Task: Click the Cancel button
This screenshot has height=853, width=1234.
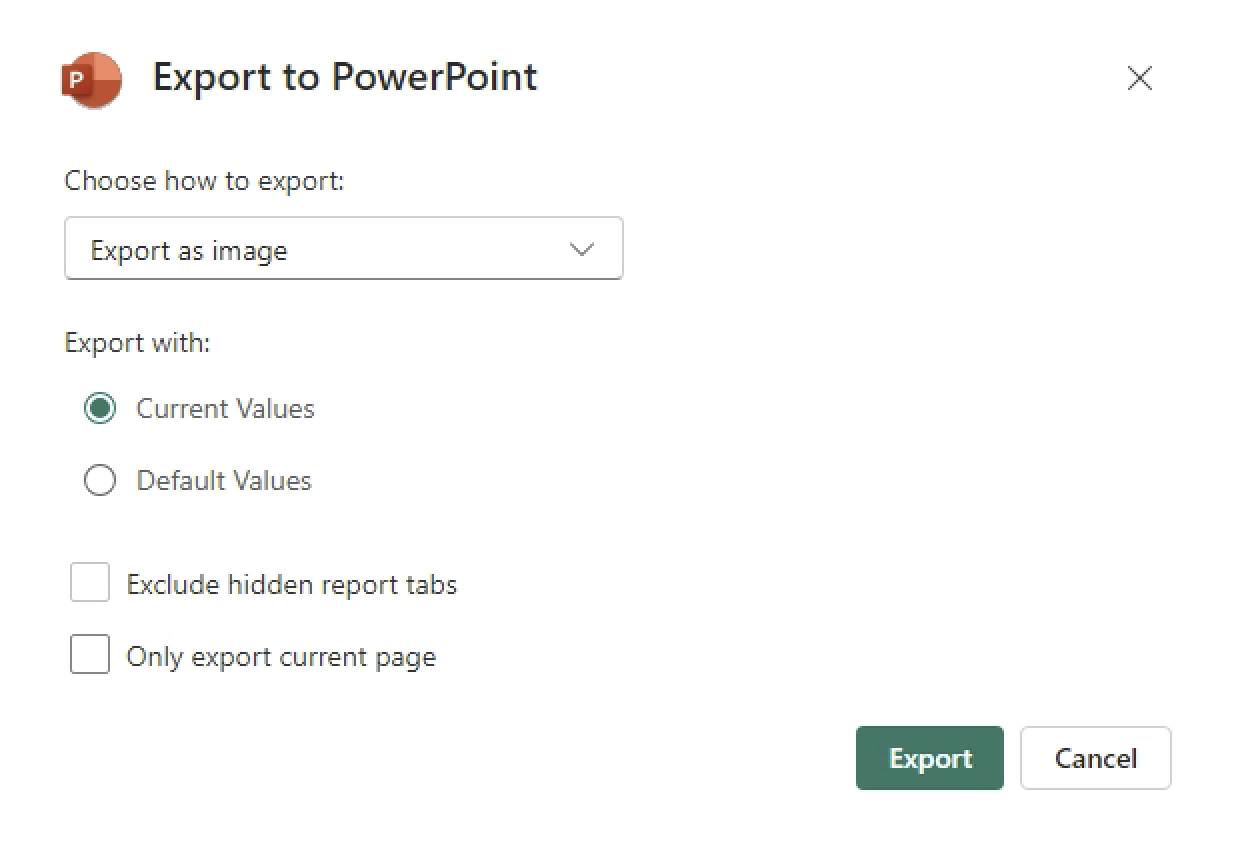Action: pyautogui.click(x=1095, y=758)
